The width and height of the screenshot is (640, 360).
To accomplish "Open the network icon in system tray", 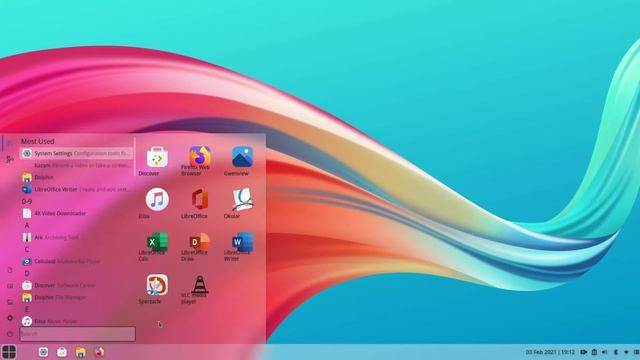I will click(x=626, y=352).
